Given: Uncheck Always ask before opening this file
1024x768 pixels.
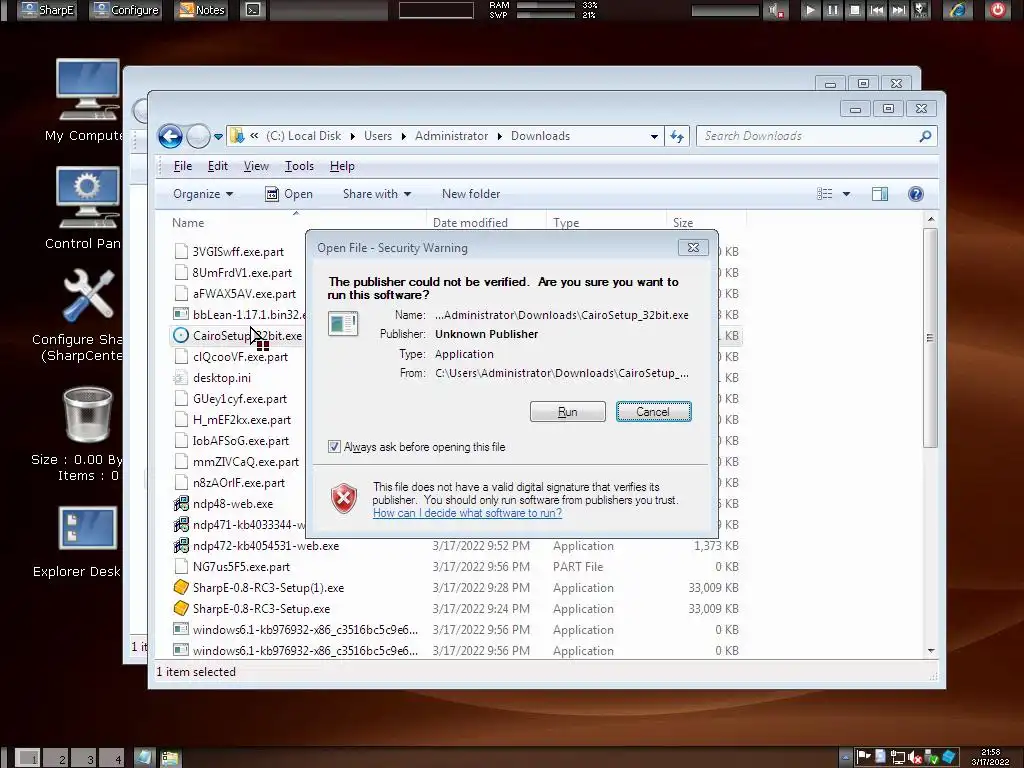Looking at the screenshot, I should click(x=334, y=447).
